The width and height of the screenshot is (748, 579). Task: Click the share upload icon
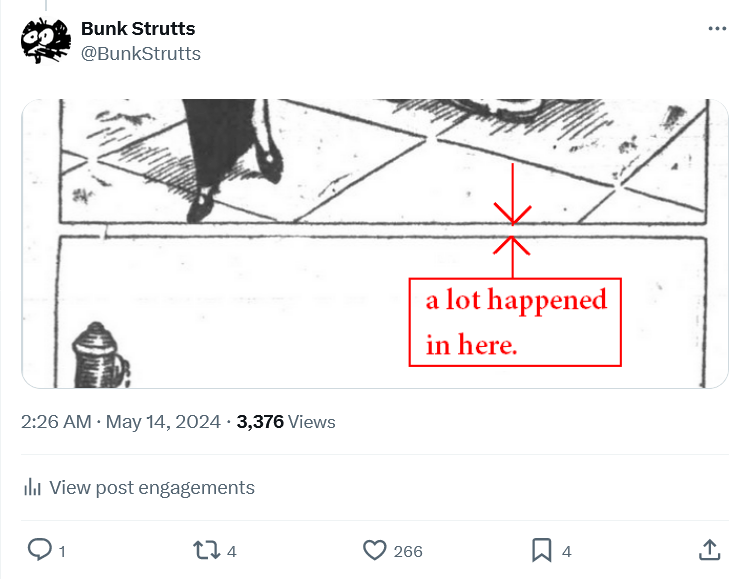tap(708, 550)
